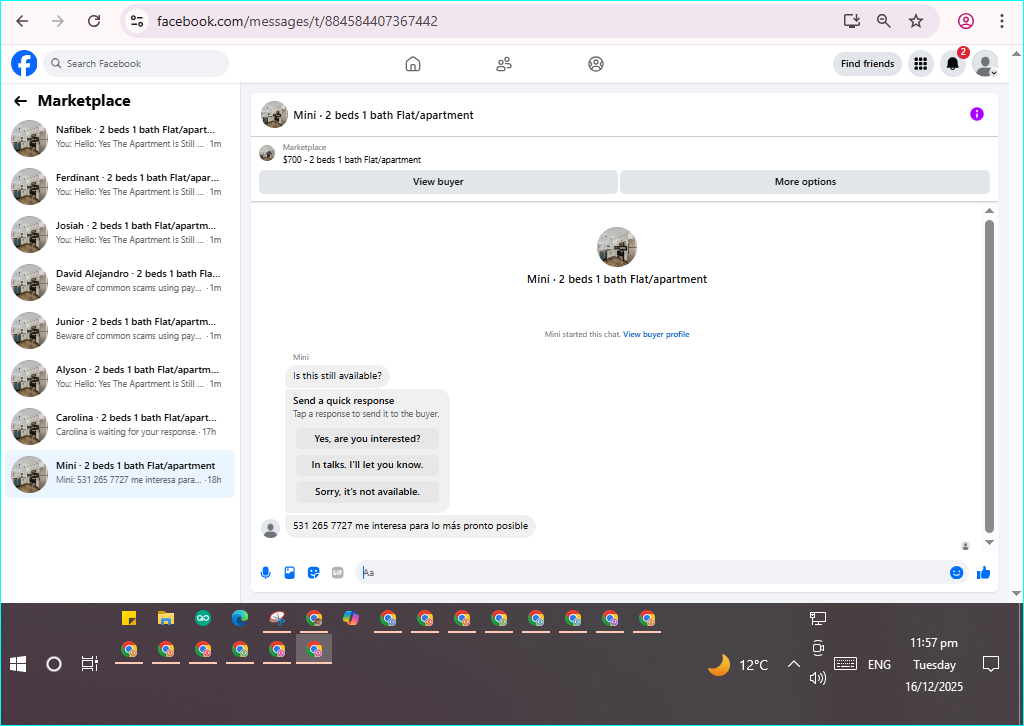Open conversation info purple icon
The height and width of the screenshot is (726, 1024).
click(x=977, y=114)
